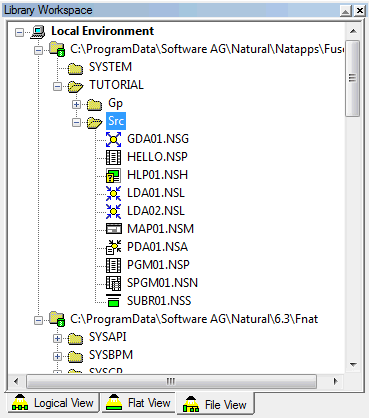Viewport: 369px width, 418px height.
Task: Click the SYSBPM folder icon
Action: [x=76, y=356]
